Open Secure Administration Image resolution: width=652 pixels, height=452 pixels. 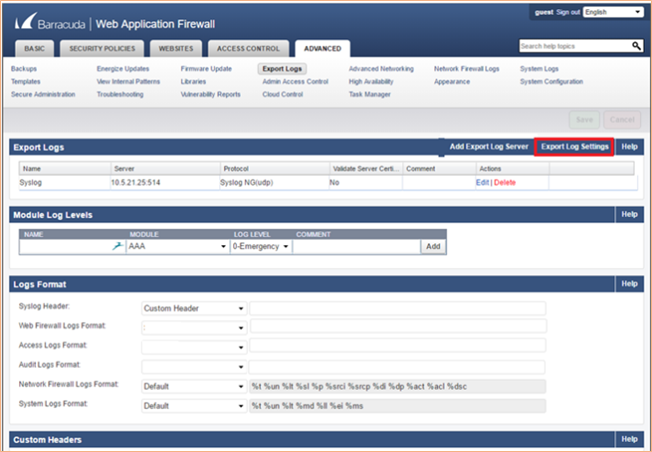coord(43,94)
